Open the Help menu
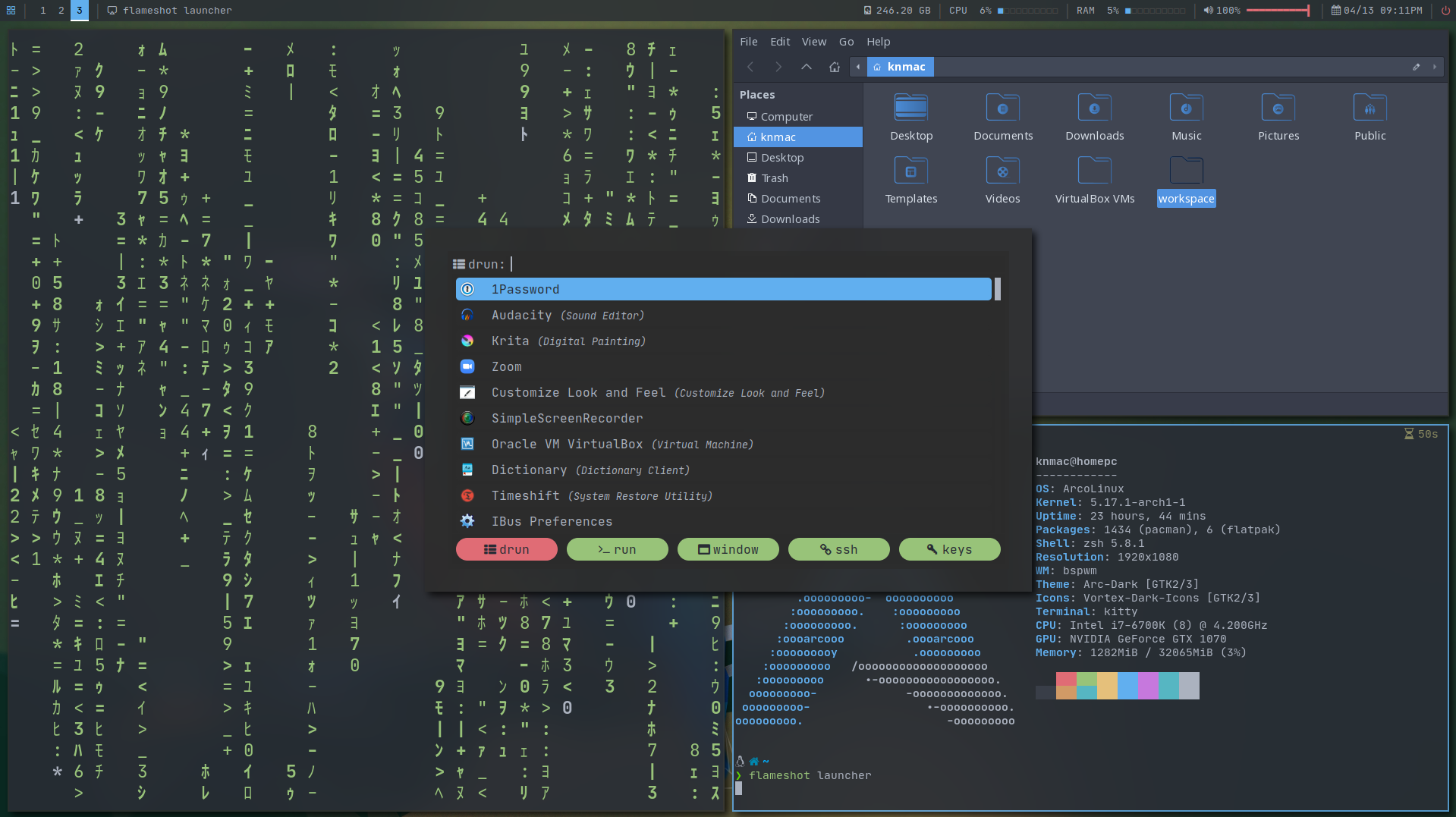 [x=879, y=42]
